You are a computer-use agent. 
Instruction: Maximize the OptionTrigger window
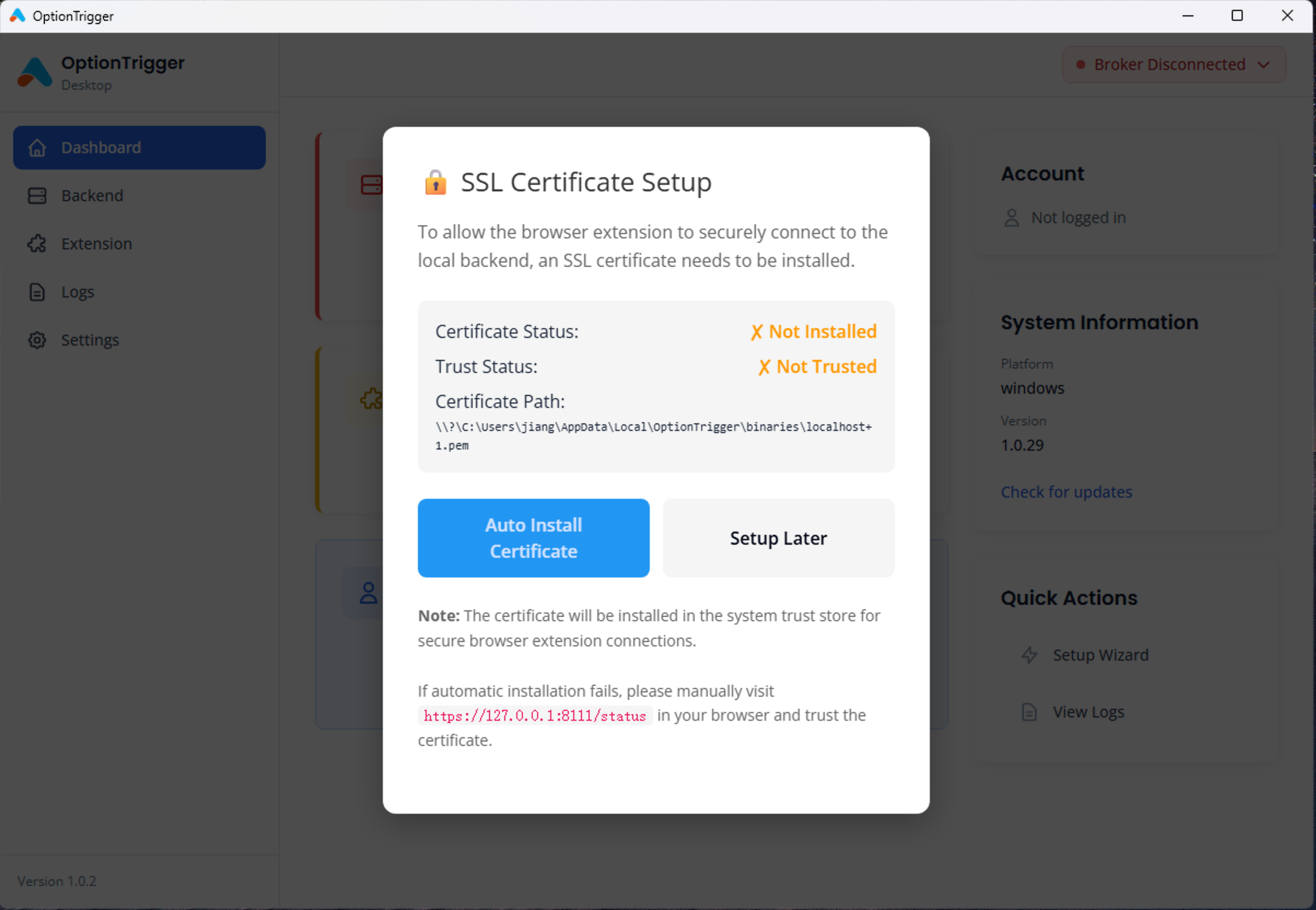[x=1237, y=15]
